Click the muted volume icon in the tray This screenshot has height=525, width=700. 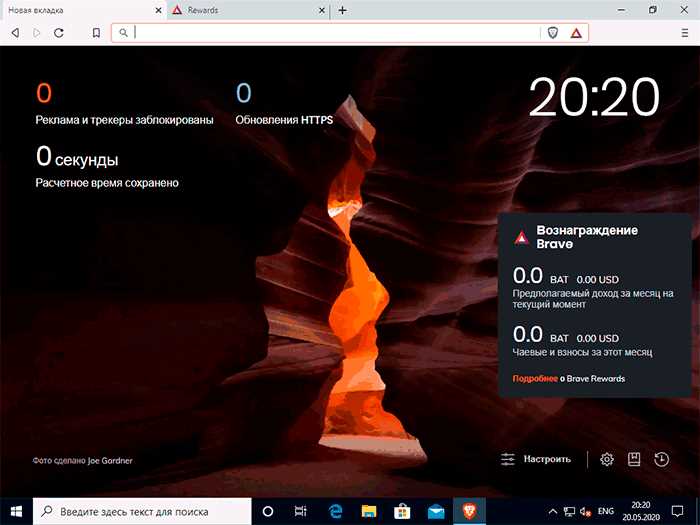[x=585, y=512]
